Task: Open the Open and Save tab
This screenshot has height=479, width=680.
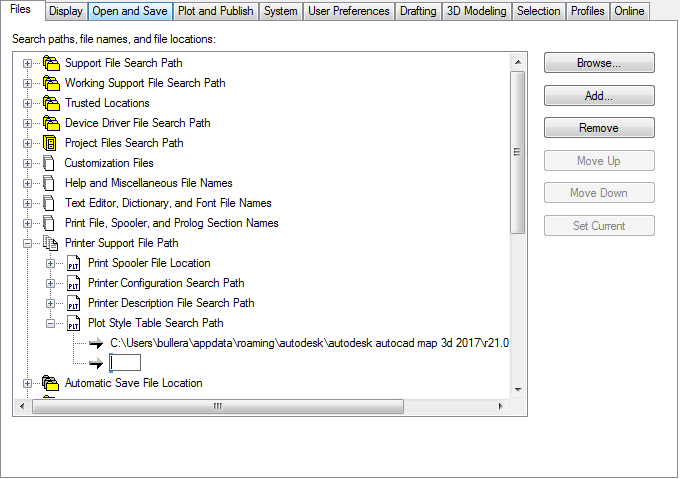Action: (130, 11)
